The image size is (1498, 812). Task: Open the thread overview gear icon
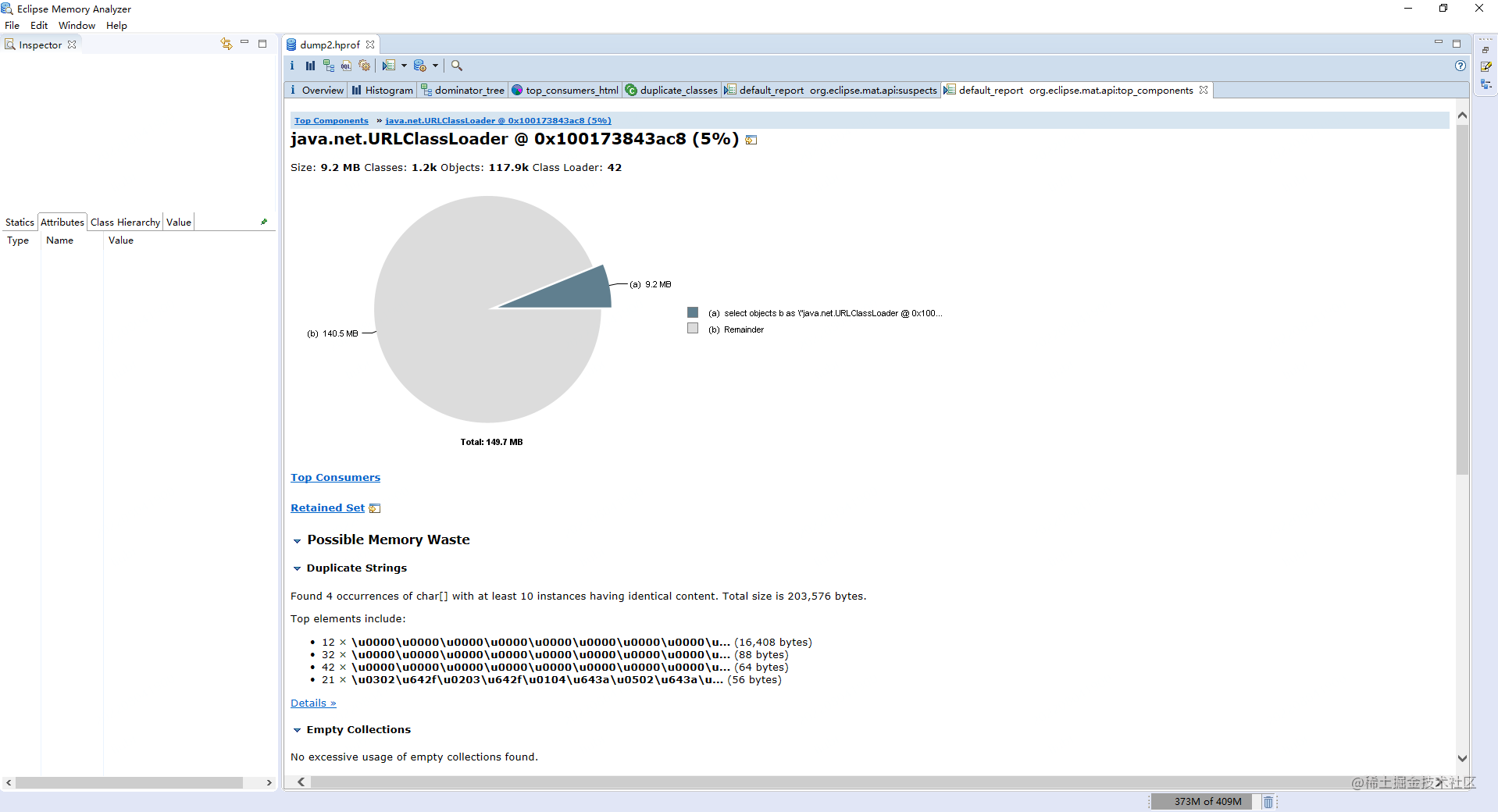364,66
